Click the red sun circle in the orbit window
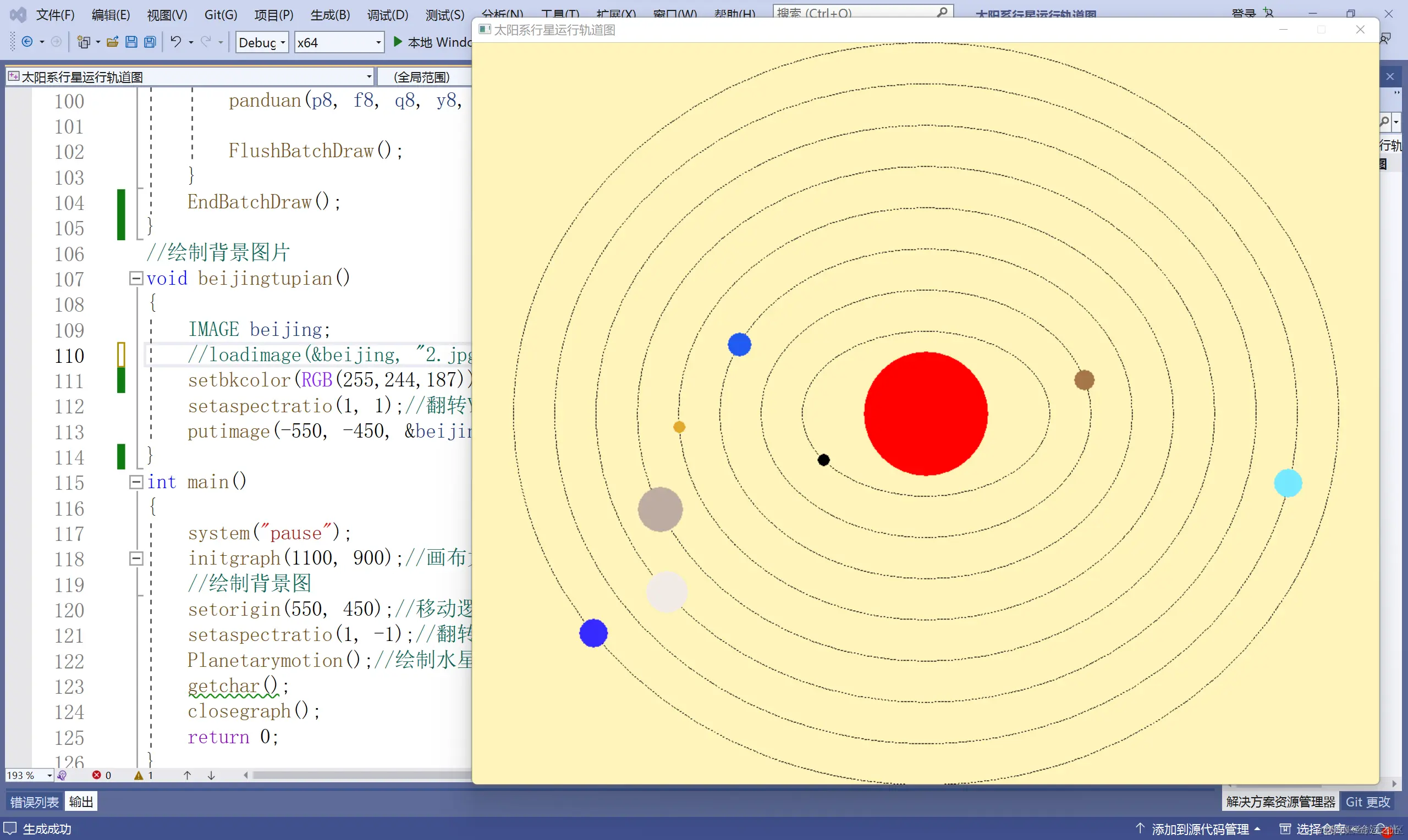This screenshot has width=1408, height=840. click(926, 414)
